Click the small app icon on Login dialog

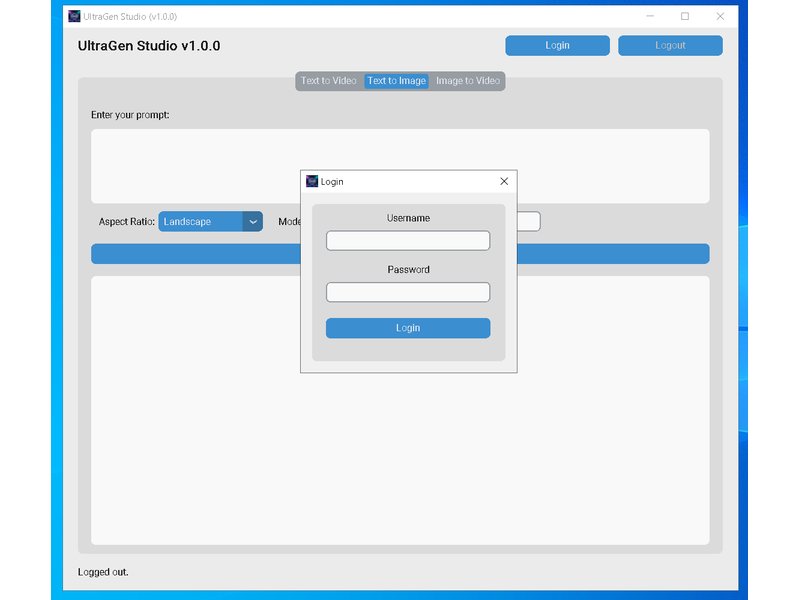[313, 181]
